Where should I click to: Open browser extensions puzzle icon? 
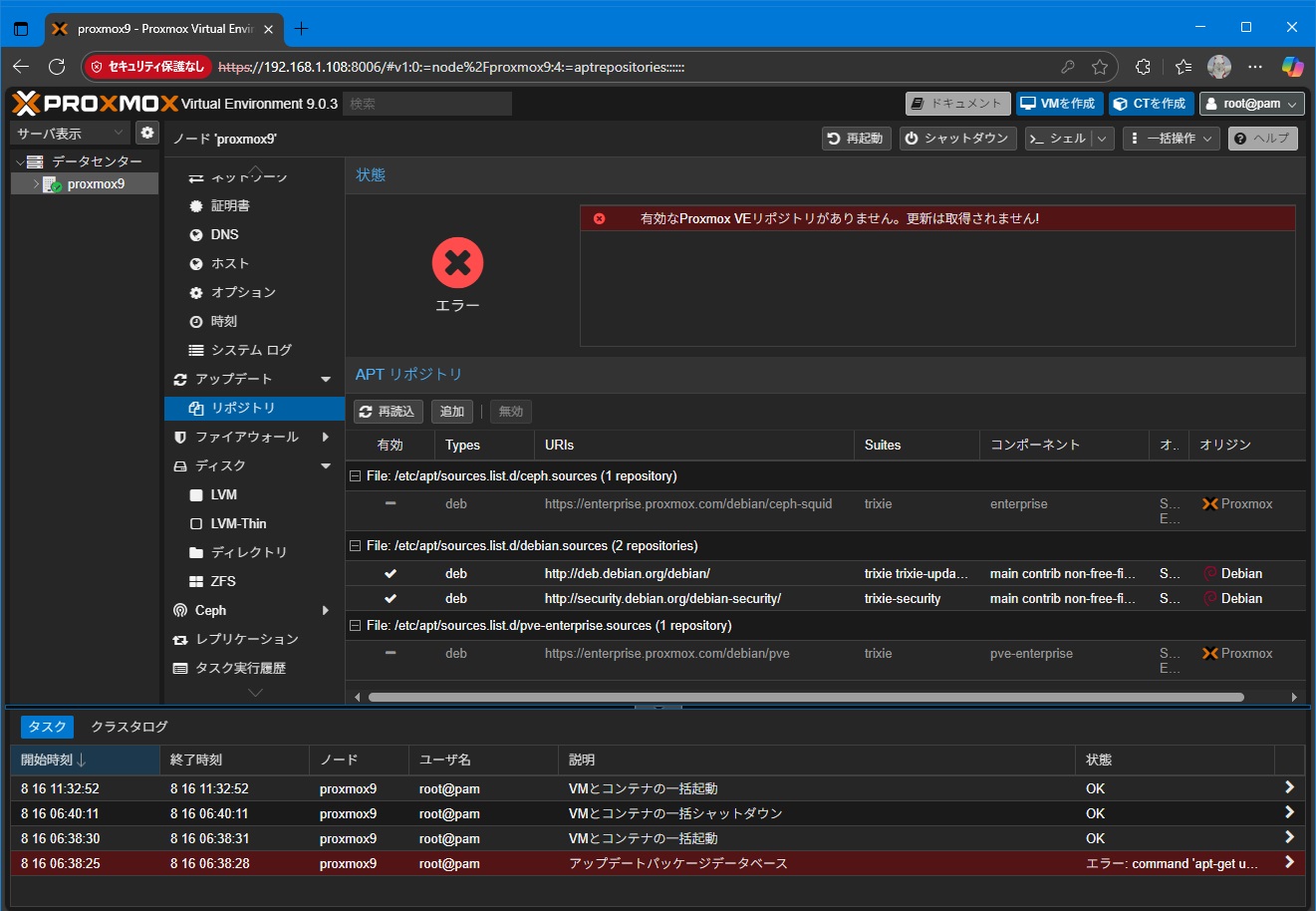tap(1144, 67)
